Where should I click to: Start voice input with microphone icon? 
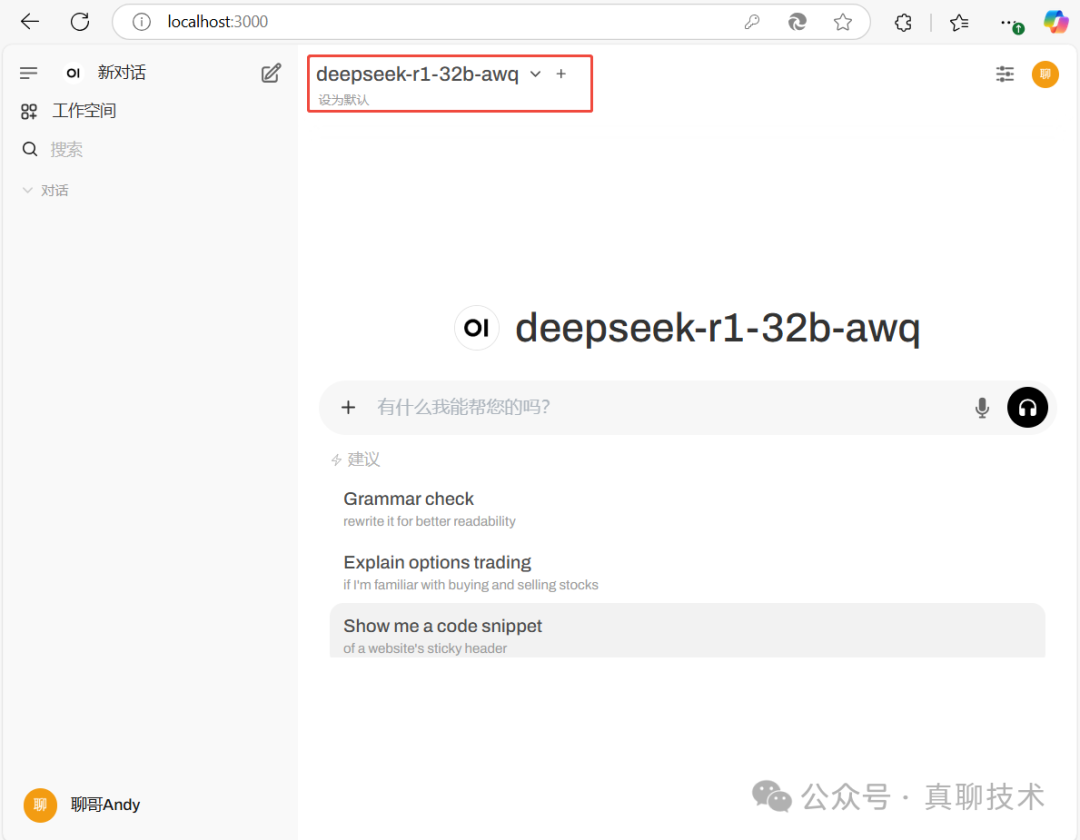(x=982, y=408)
